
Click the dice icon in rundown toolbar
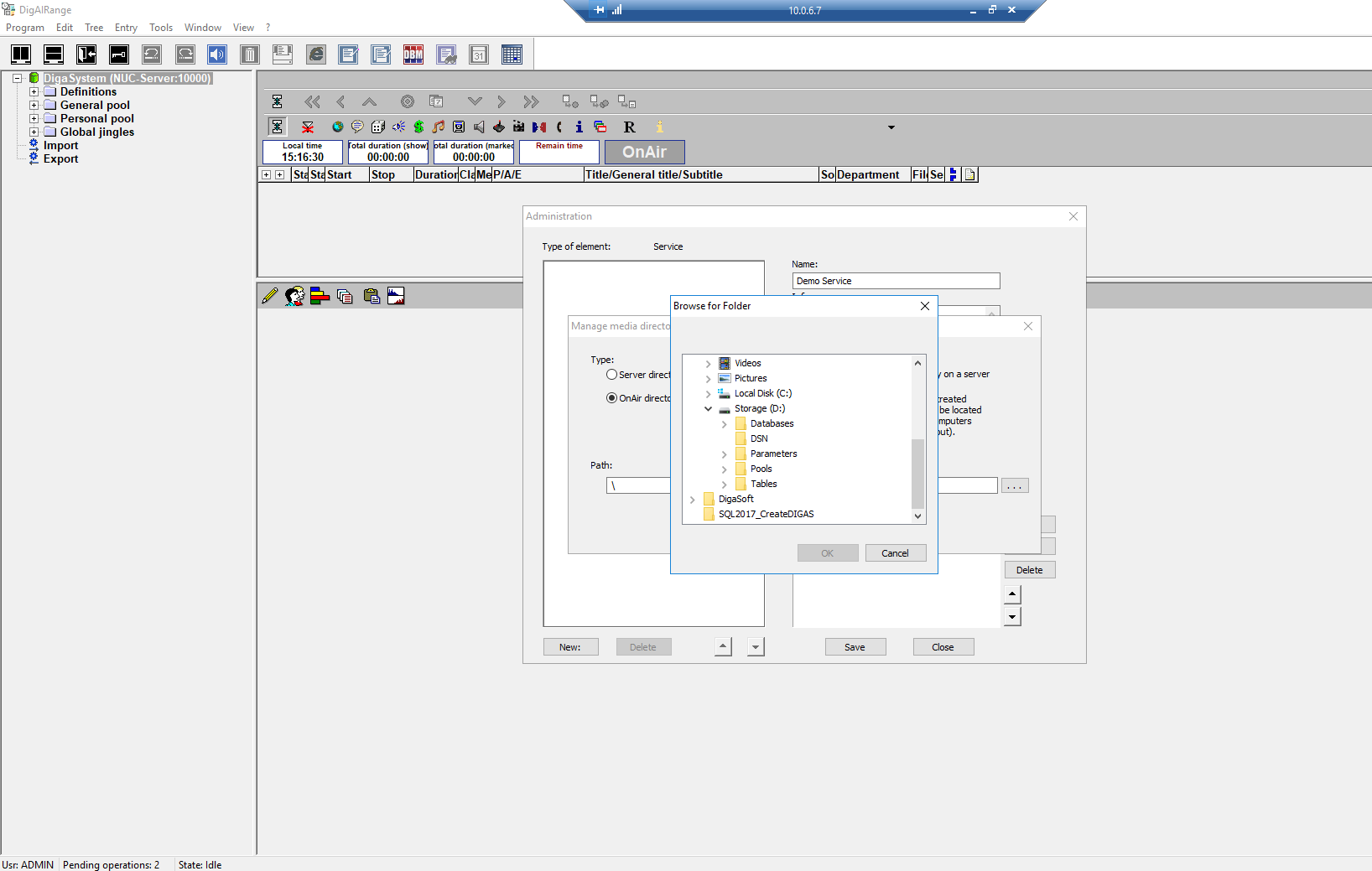click(x=378, y=127)
